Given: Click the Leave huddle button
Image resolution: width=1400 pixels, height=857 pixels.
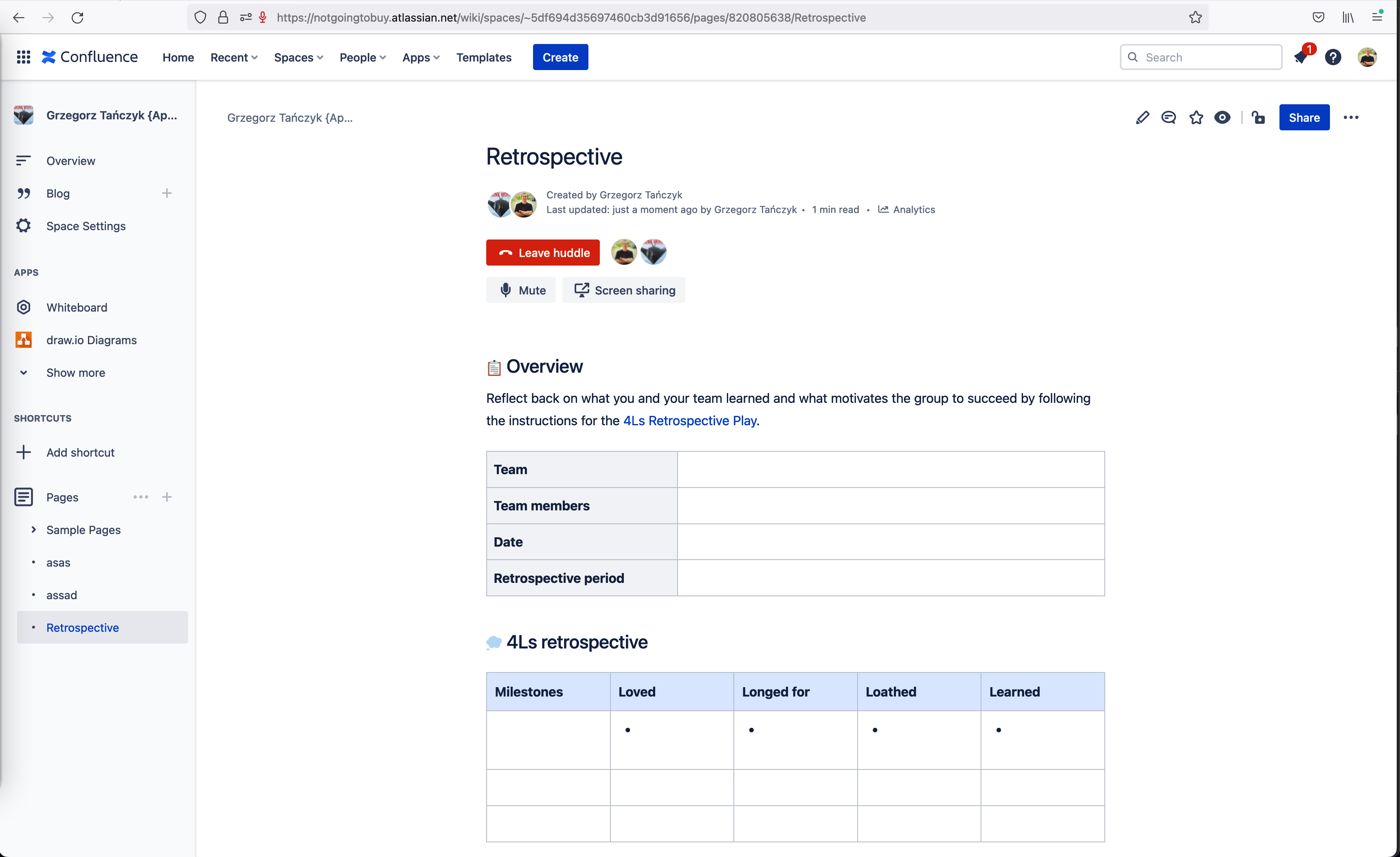Looking at the screenshot, I should [x=543, y=253].
